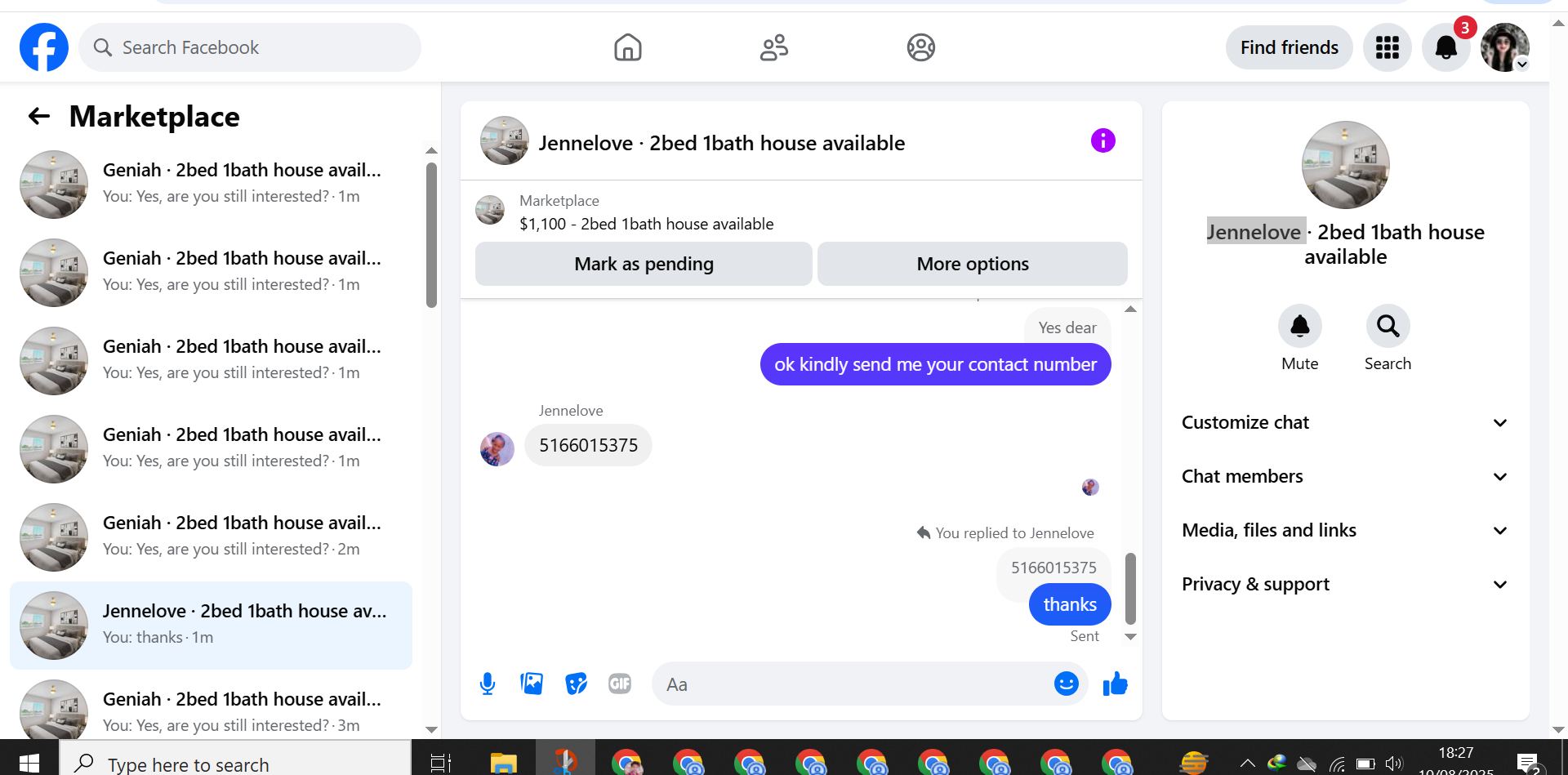Image resolution: width=1568 pixels, height=775 pixels.
Task: Click the Facebook logo icon
Action: coord(44,47)
